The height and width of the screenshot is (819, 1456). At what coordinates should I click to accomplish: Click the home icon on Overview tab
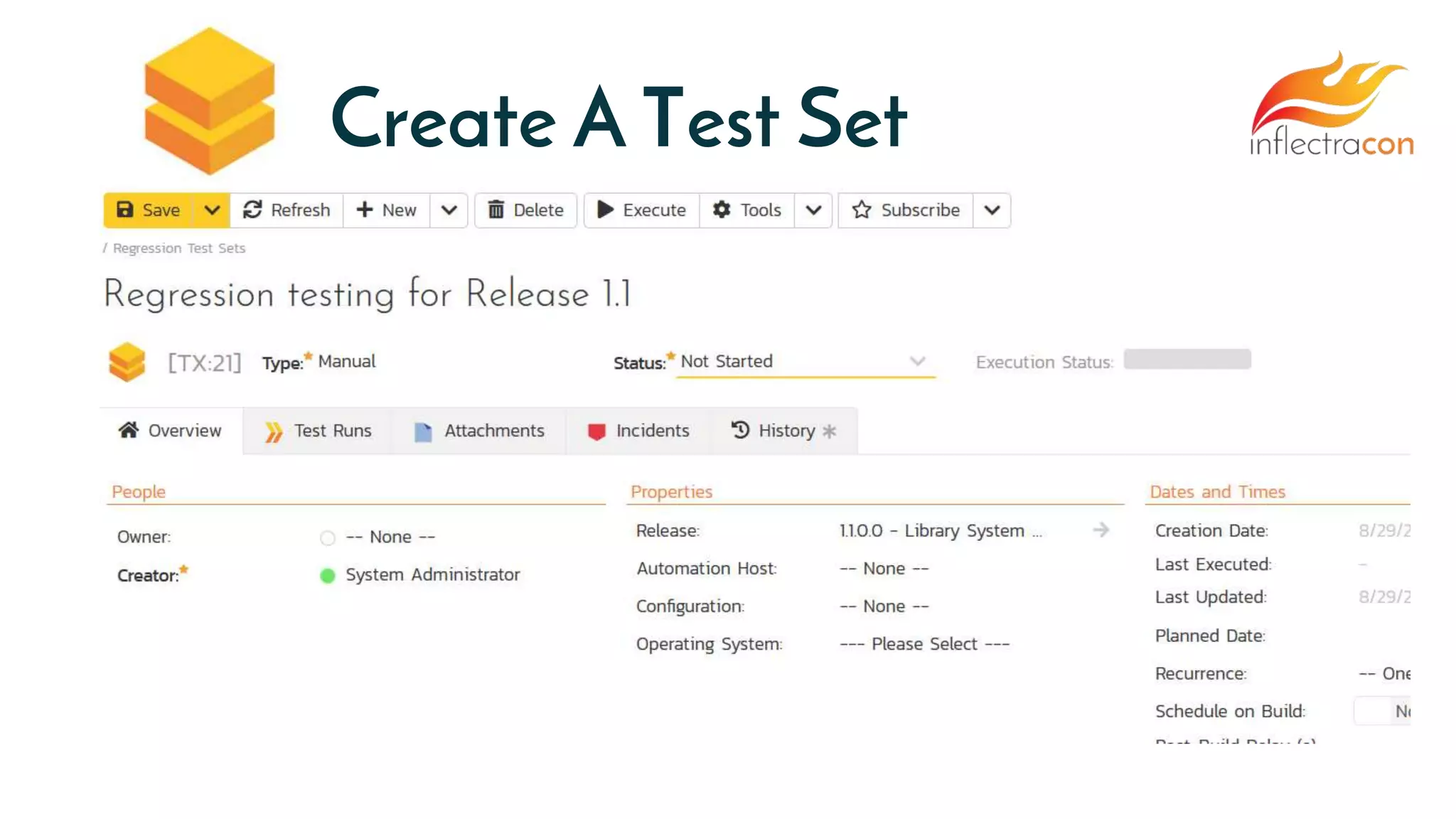pyautogui.click(x=129, y=429)
